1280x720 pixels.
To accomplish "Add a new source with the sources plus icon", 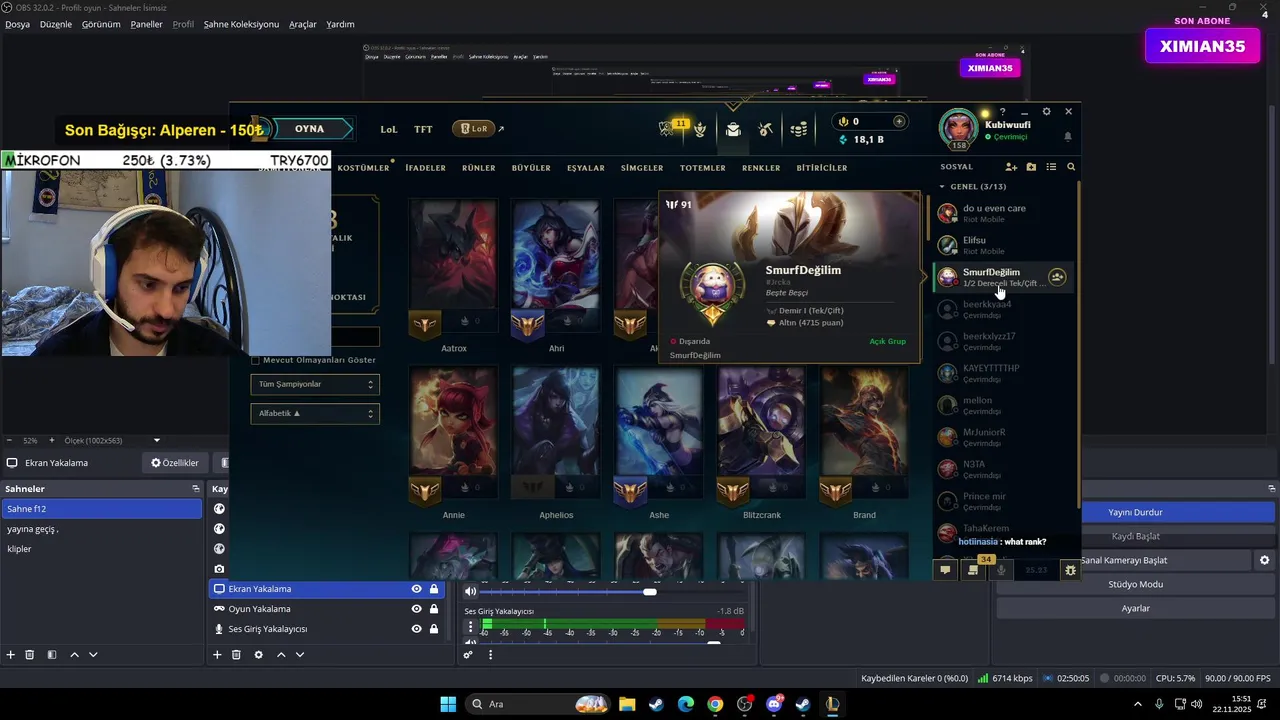I will coord(217,655).
